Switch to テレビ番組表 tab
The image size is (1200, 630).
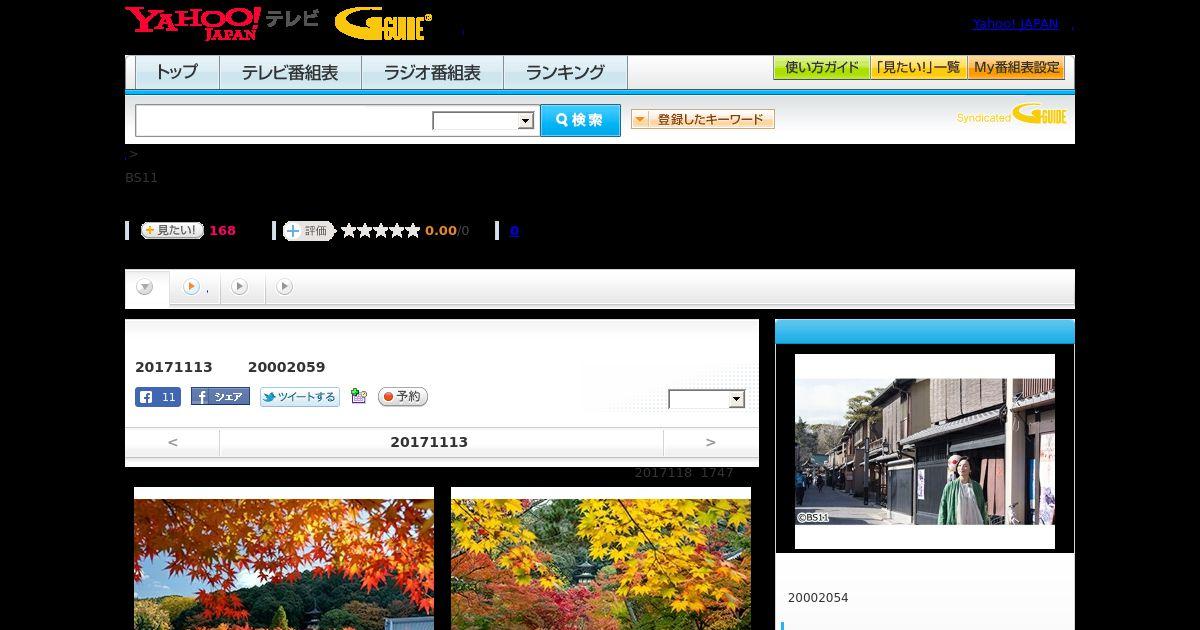(290, 72)
